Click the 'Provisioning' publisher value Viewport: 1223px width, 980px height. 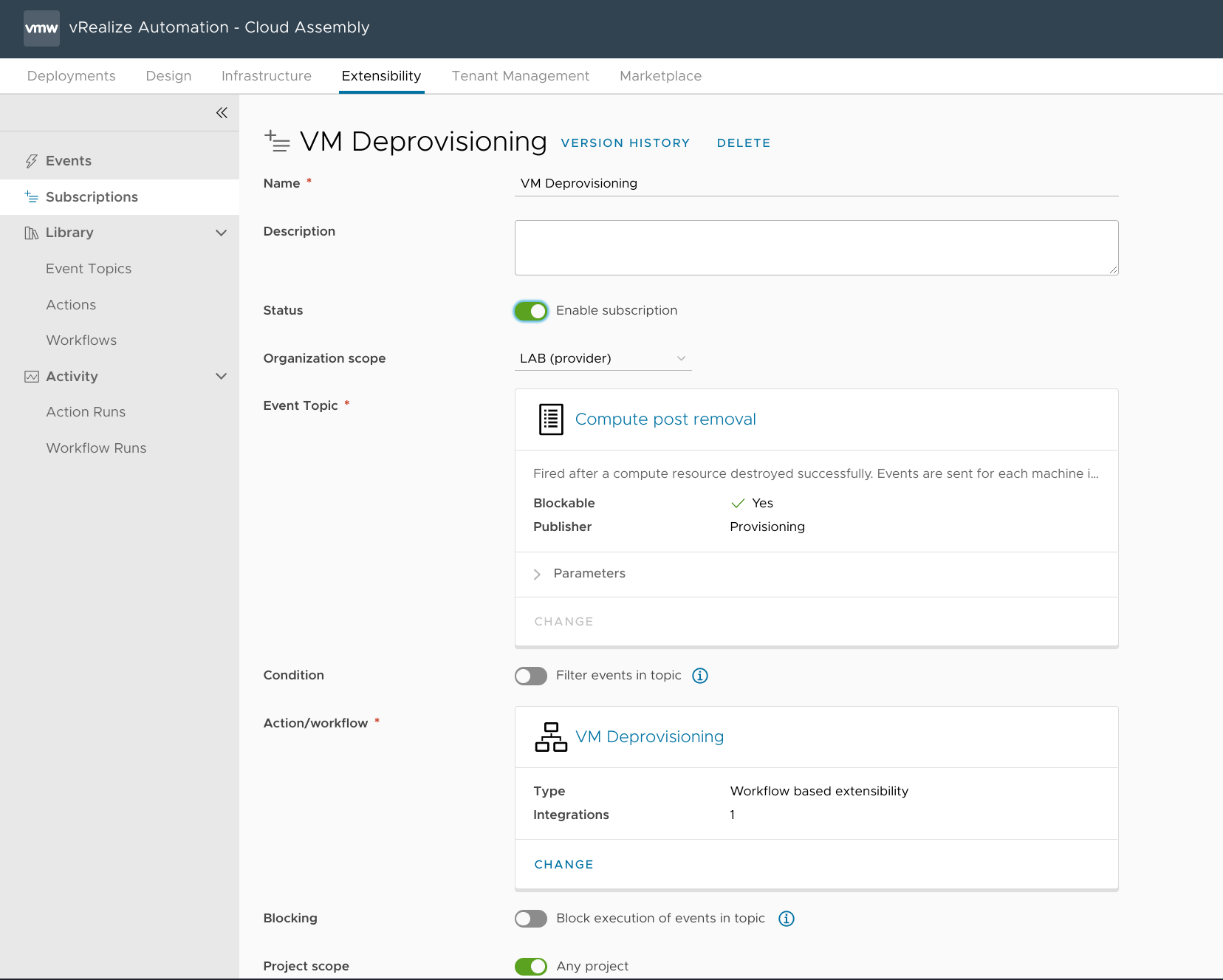[767, 527]
